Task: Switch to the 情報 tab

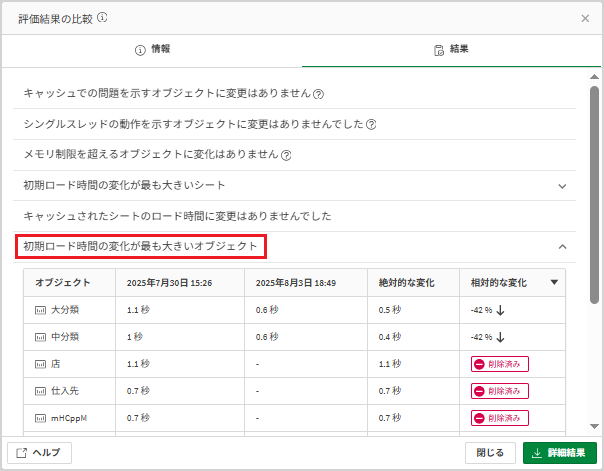Action: [152, 49]
